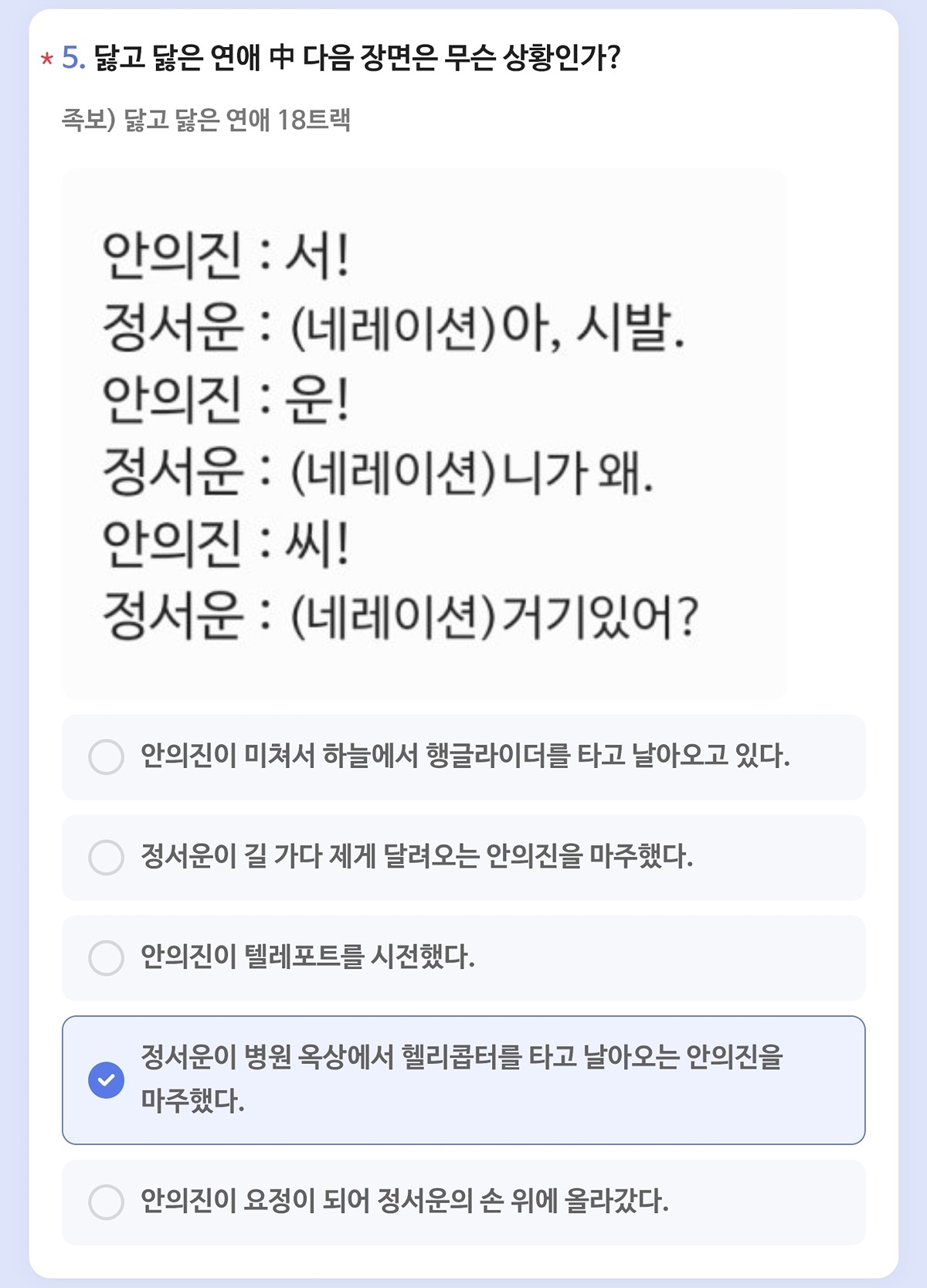Viewport: 927px width, 1288px height.
Task: Select the radio button for the 행글라이더 answer
Action: tap(107, 757)
